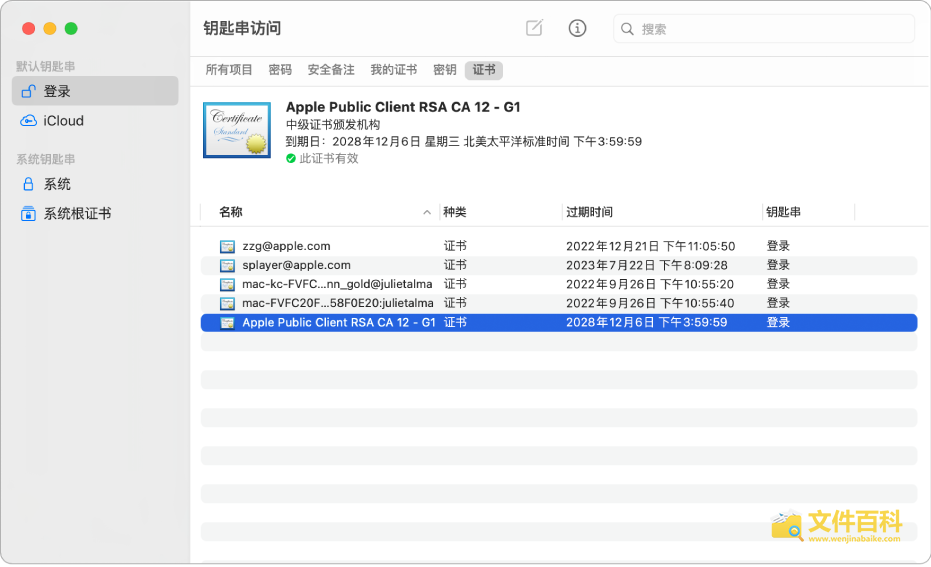
Task: Click expiry 2022年9月26日 下午10:55:40 cell
Action: tap(650, 303)
